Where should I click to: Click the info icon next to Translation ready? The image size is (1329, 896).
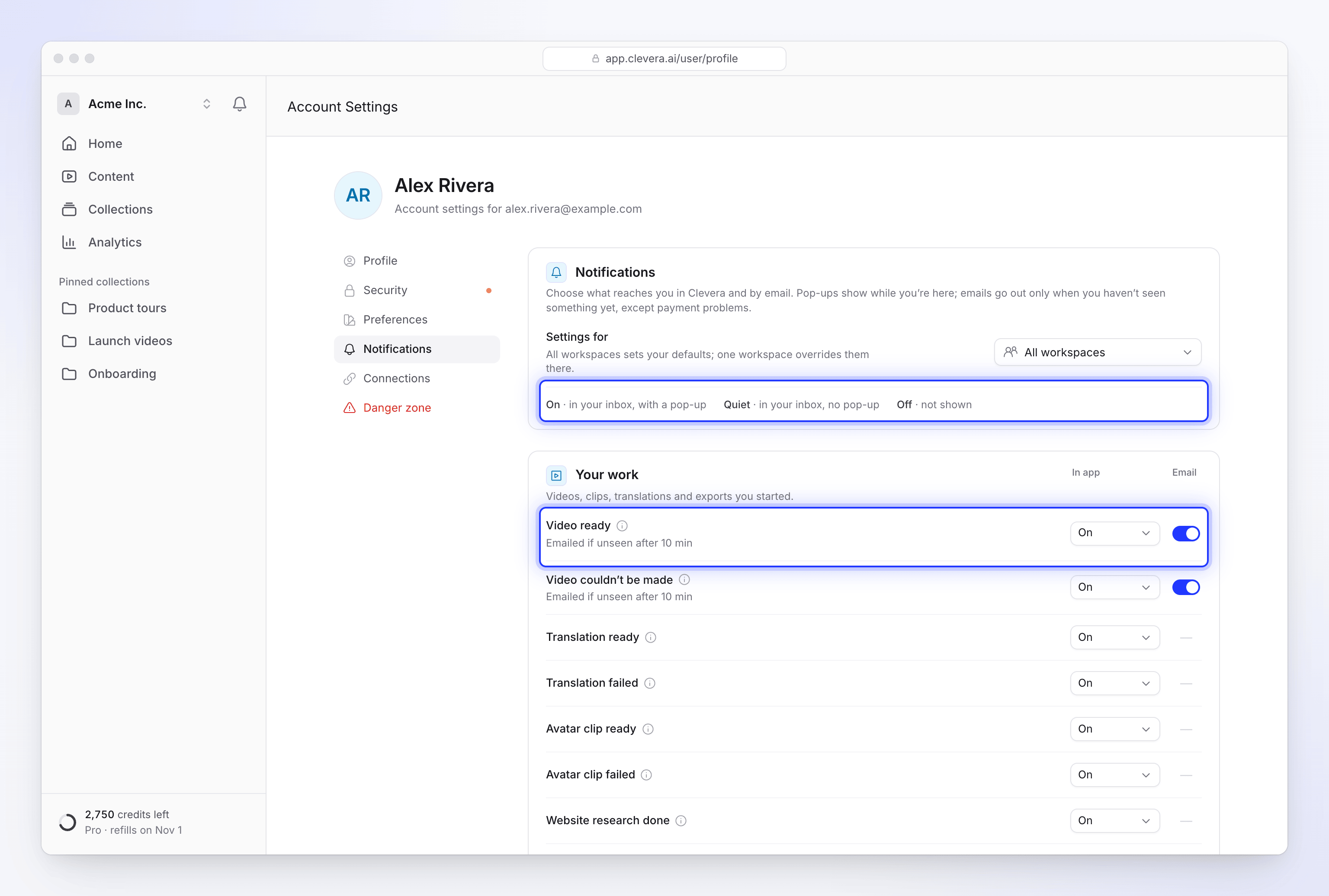coord(651,638)
